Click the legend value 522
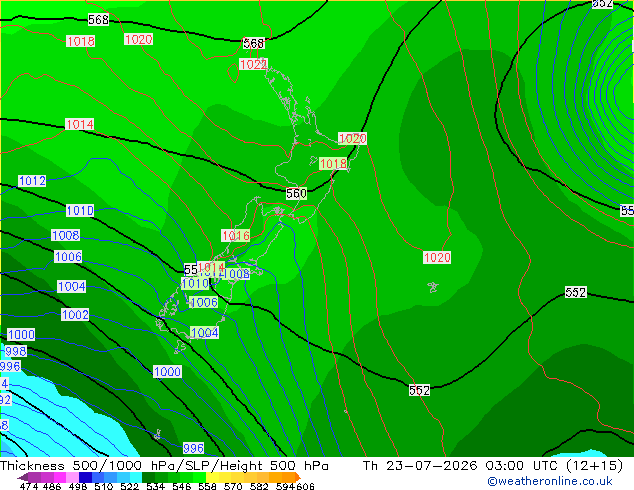 coord(130,486)
